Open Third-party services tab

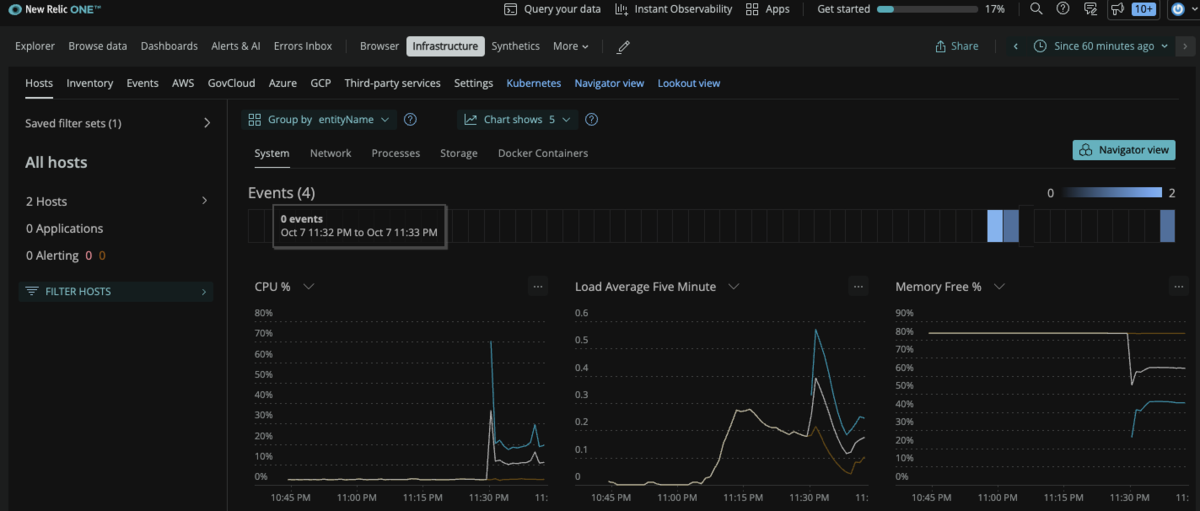point(392,83)
